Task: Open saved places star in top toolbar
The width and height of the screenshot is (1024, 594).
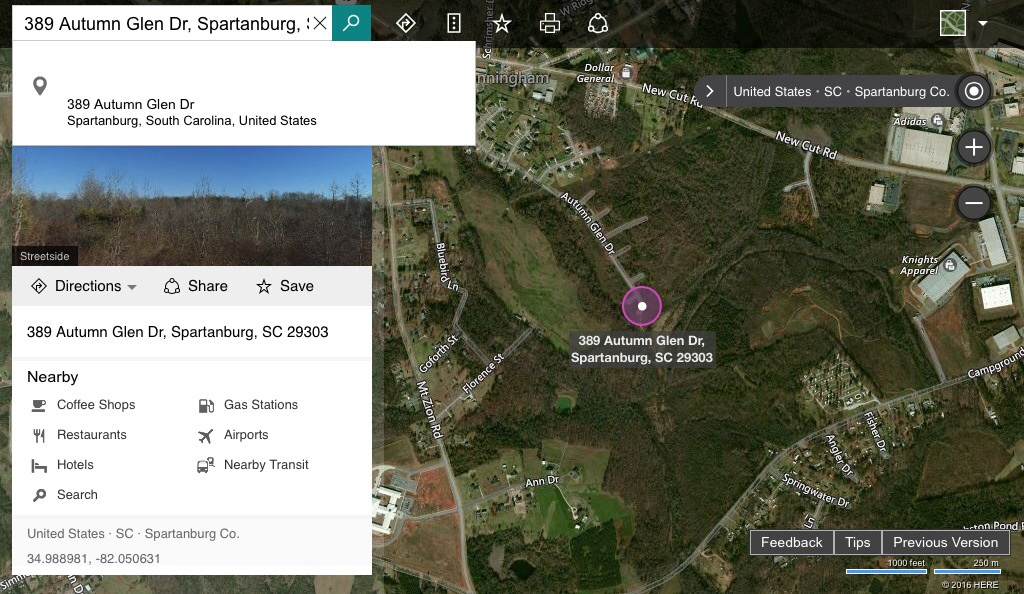Action: (502, 24)
